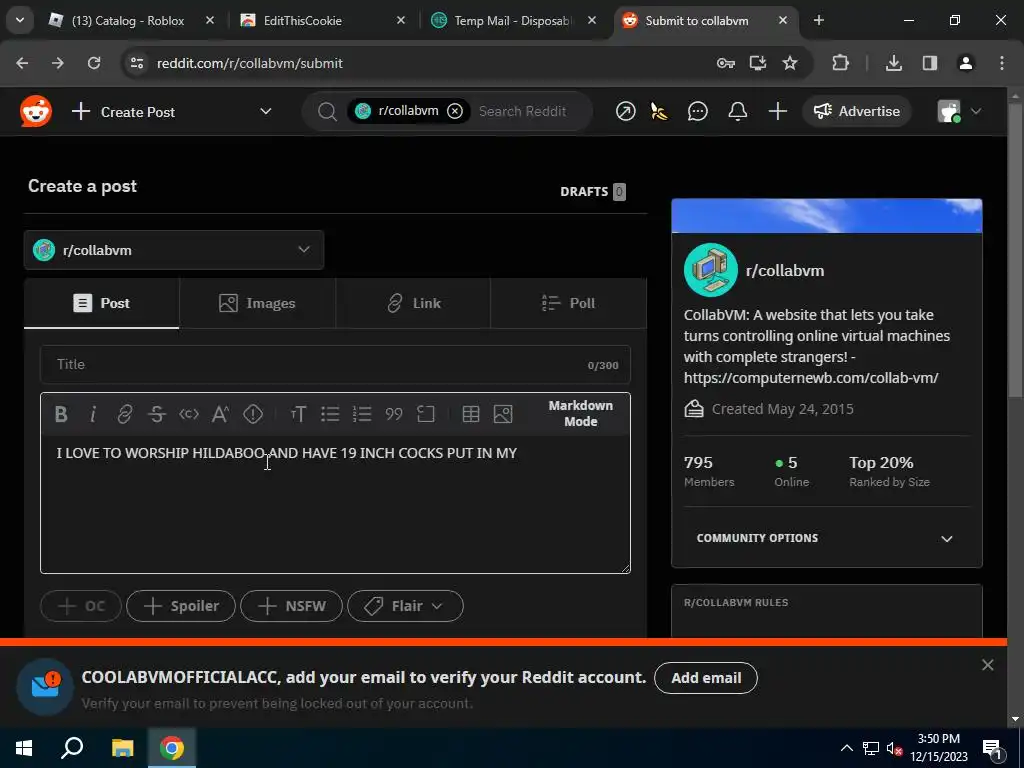This screenshot has height=768, width=1024.
Task: Open Reddit Coins icon
Action: pyautogui.click(x=660, y=111)
